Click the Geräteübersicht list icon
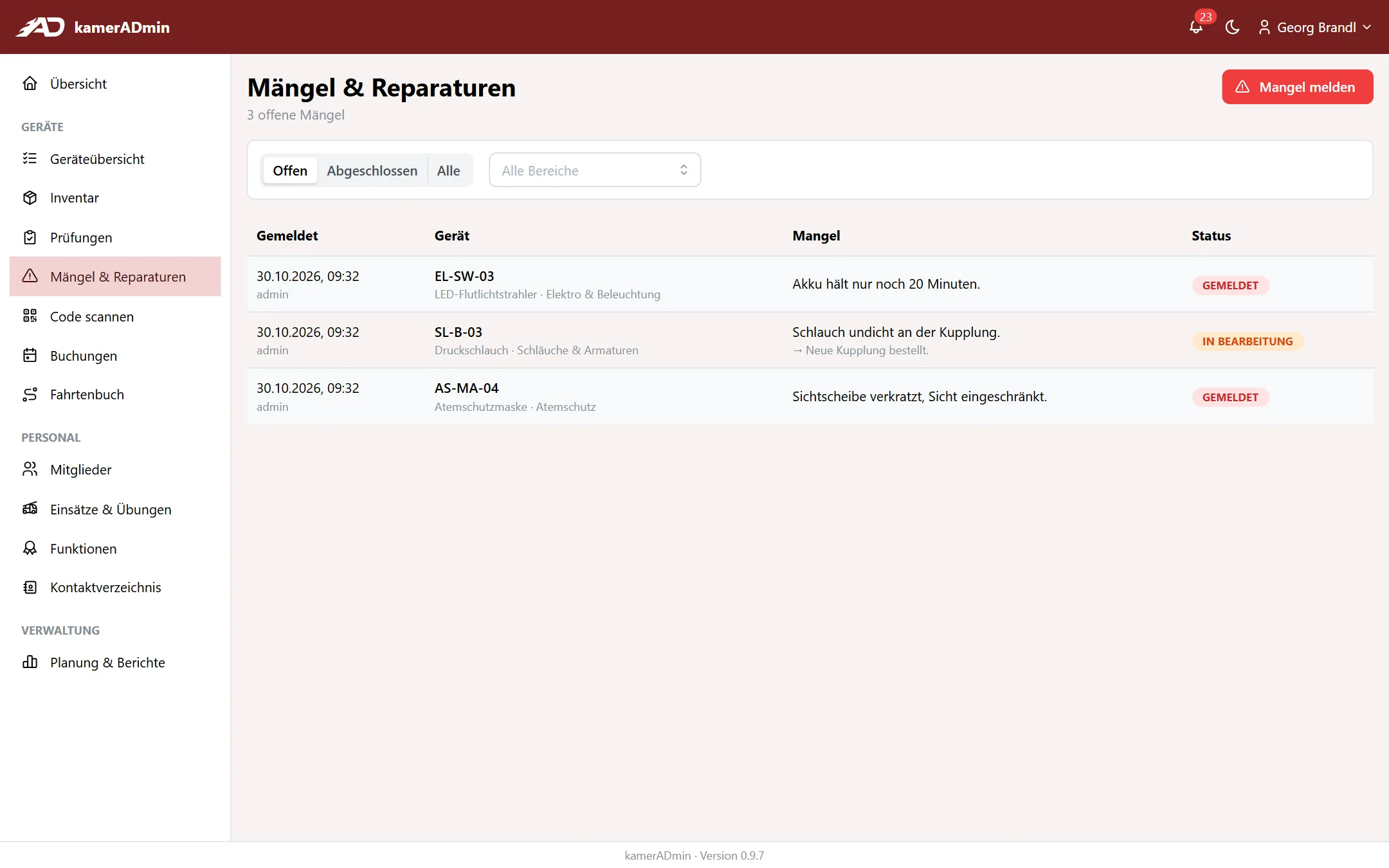The height and width of the screenshot is (868, 1389). pyautogui.click(x=30, y=159)
